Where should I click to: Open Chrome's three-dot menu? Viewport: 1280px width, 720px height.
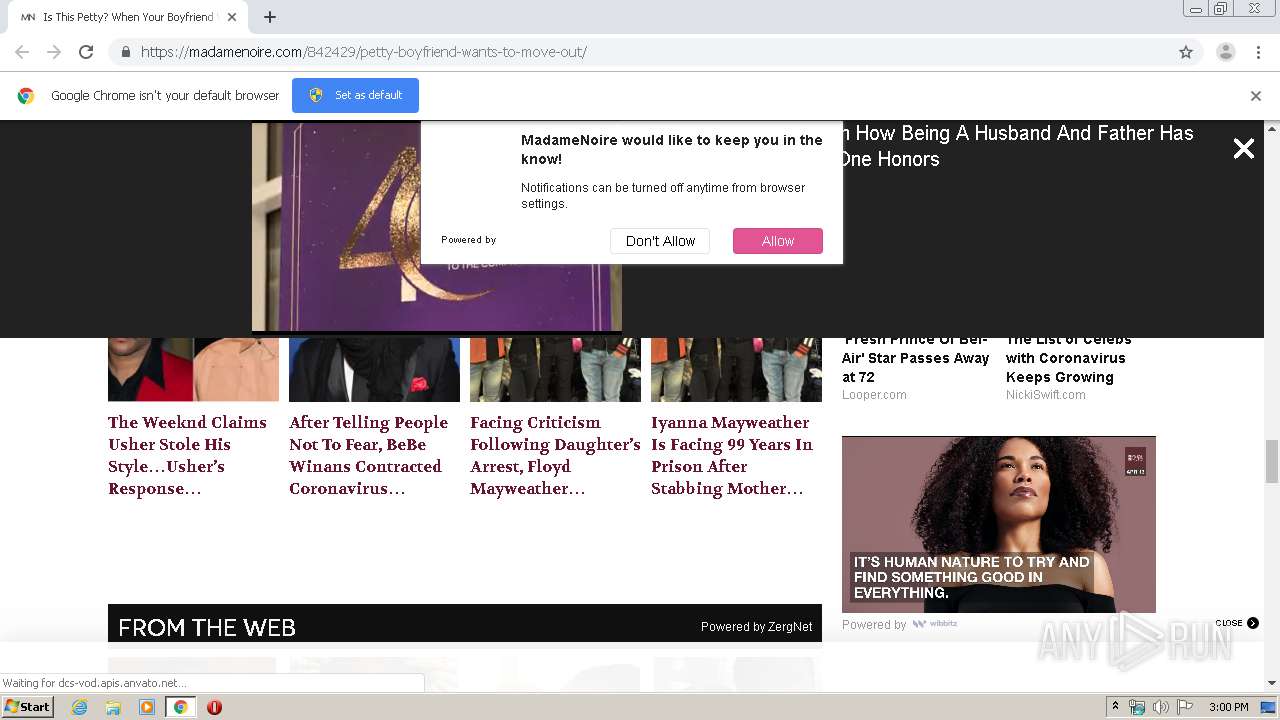coord(1259,52)
